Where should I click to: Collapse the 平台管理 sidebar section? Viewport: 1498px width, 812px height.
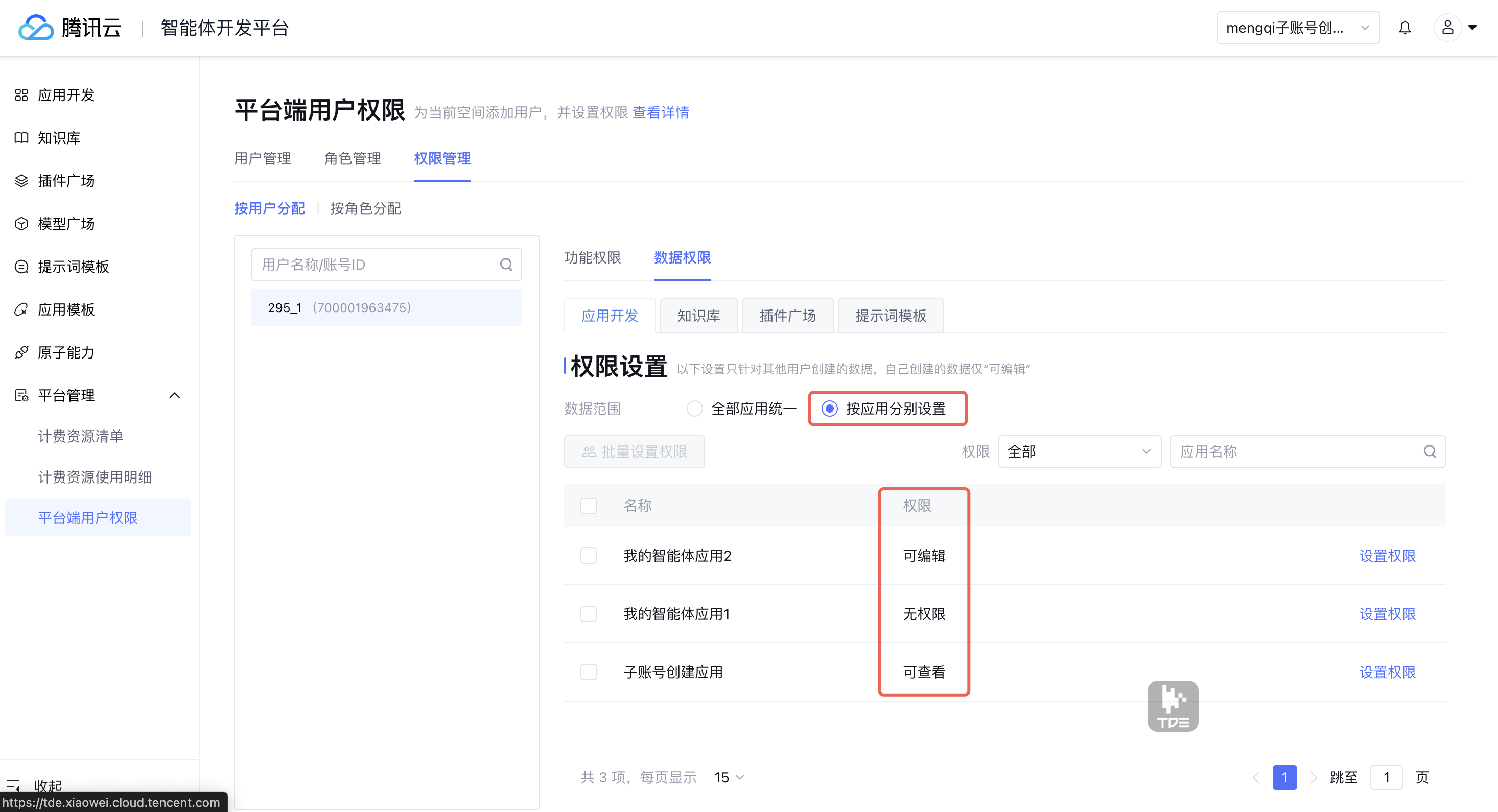pos(174,396)
